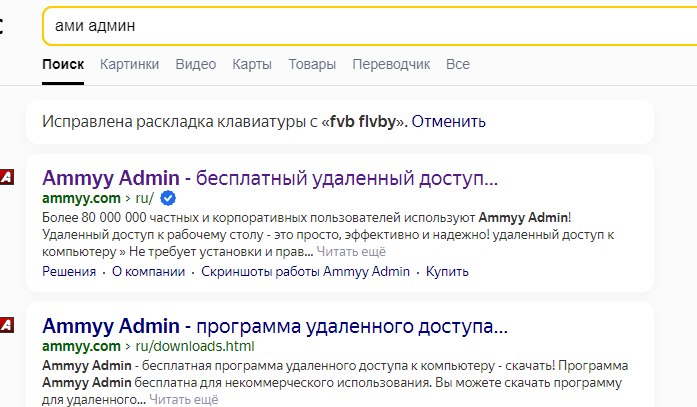Click the ammyy.com › ru/downloads.html URL
Viewport: 697px width, 407px height.
148,346
